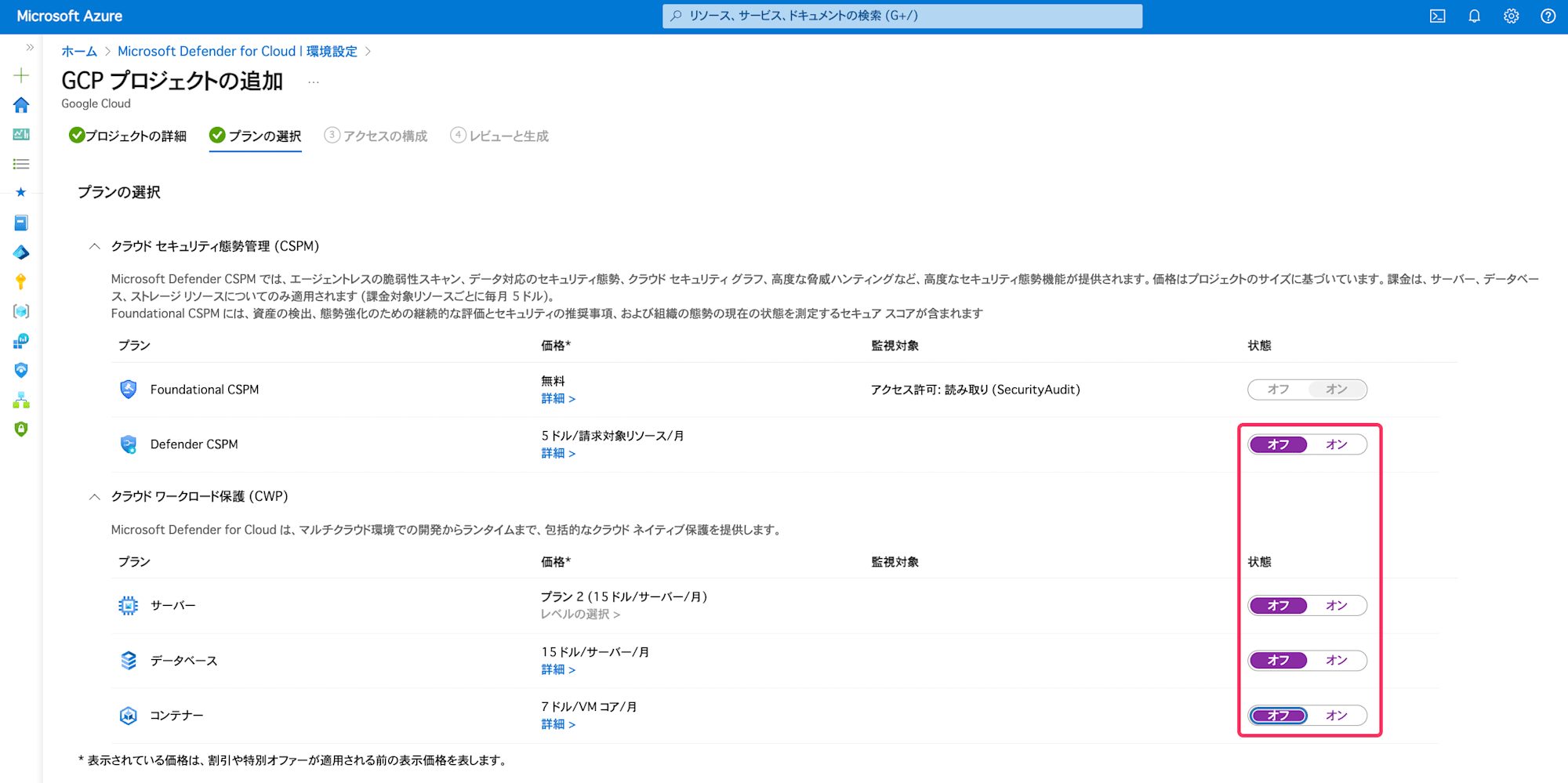Open 詳細 link for Foundational CSPM
Screen dimensions: 1568x783
(x=558, y=399)
